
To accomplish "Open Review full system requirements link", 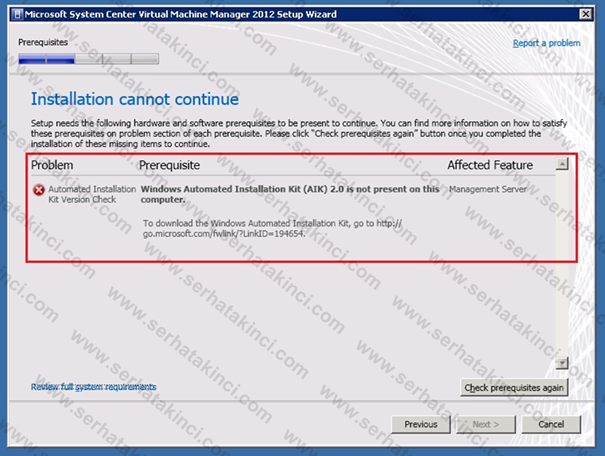I will click(93, 387).
